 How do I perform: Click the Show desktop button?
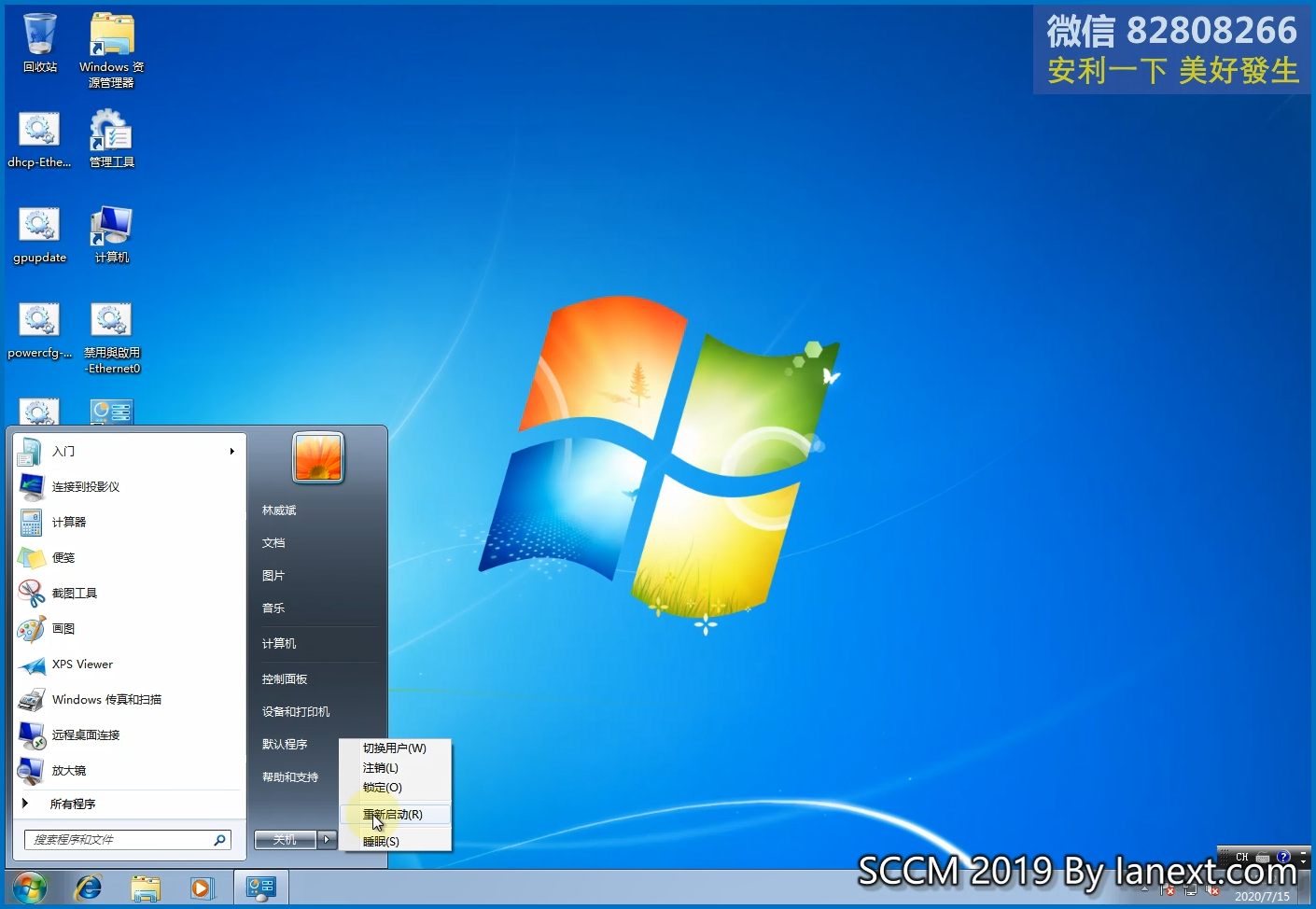[x=1305, y=888]
